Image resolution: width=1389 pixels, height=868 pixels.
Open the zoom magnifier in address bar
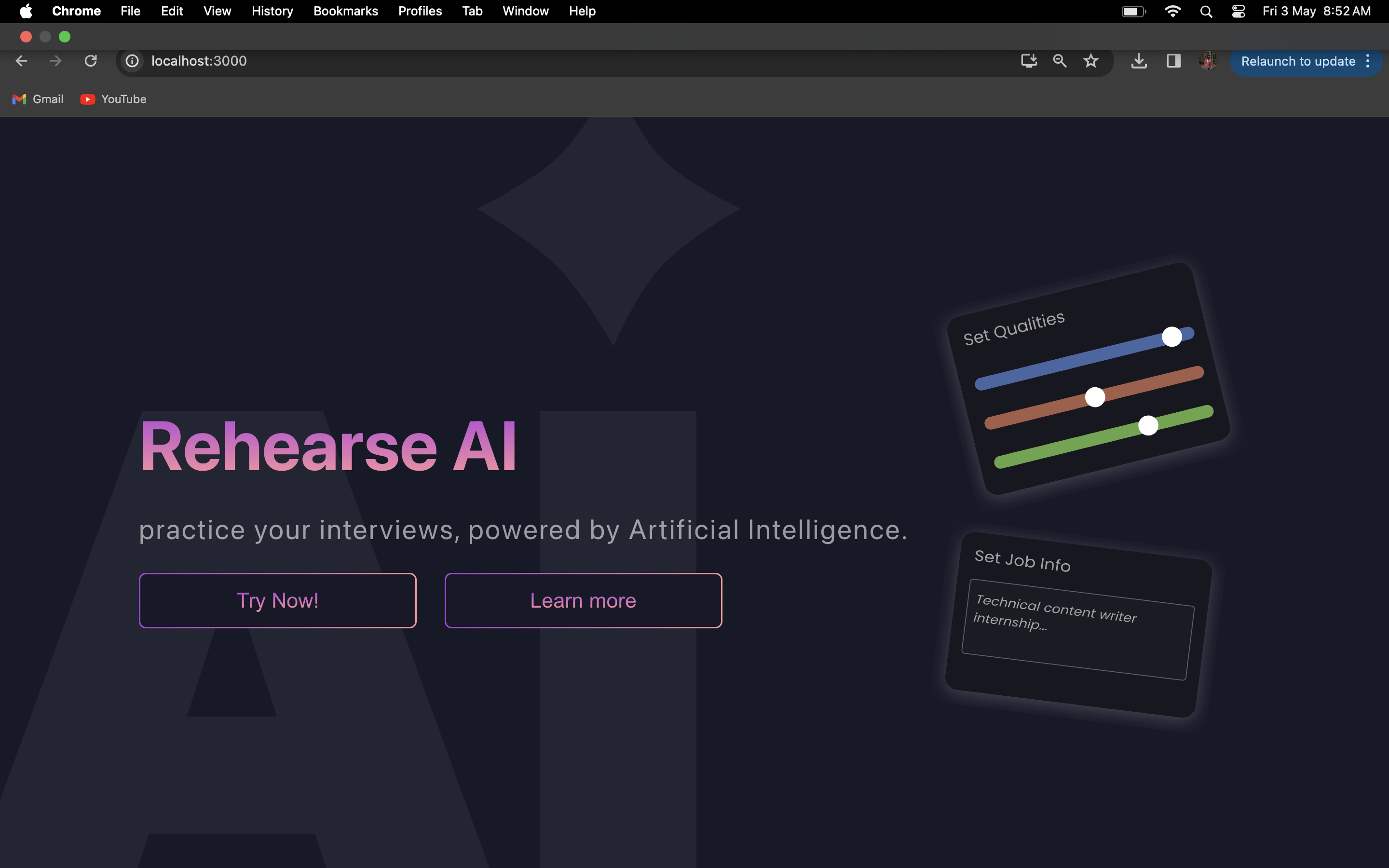(x=1060, y=61)
